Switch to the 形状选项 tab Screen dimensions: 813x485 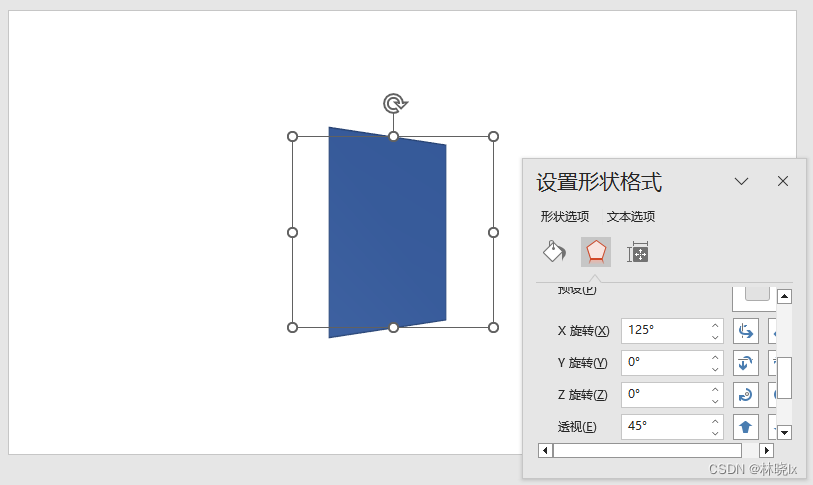(565, 216)
